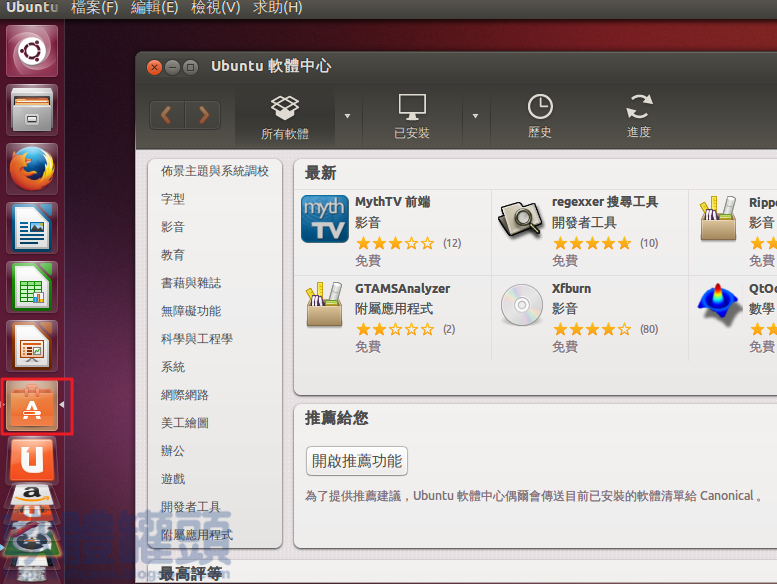Open the 檢視(V) menu
The height and width of the screenshot is (584, 777).
(x=216, y=8)
